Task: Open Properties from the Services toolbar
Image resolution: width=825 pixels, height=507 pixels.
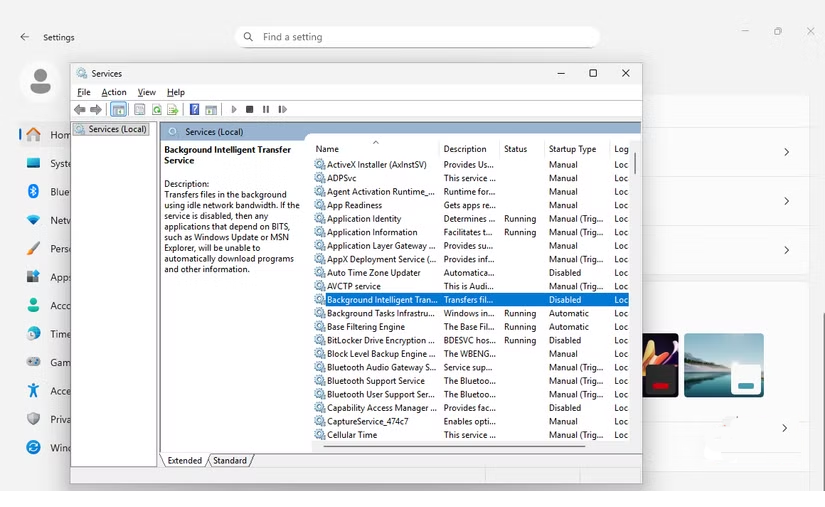Action: tap(140, 110)
